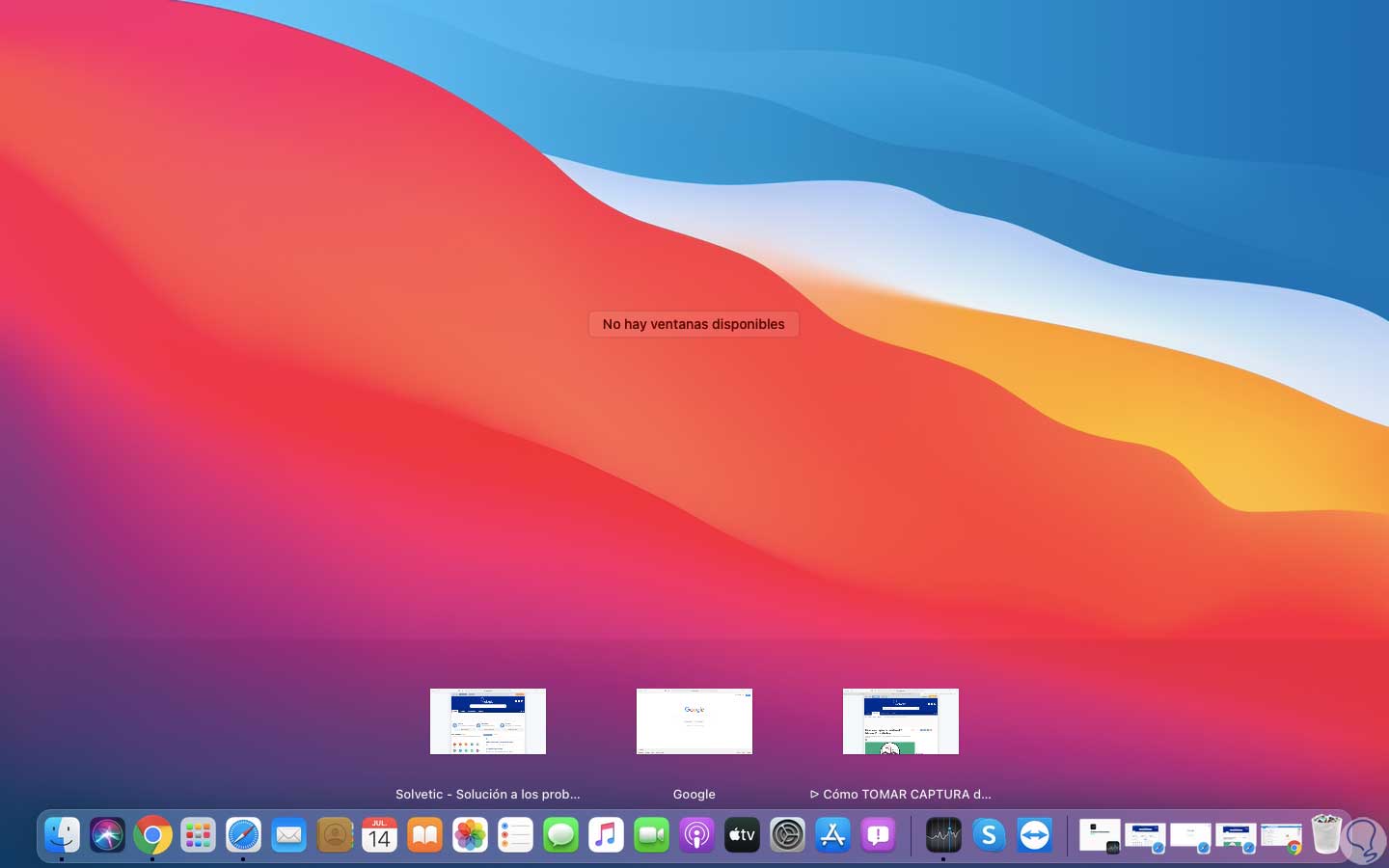Select the Cómo TOMAR CAPTURA Exposé thumbnail

901,721
